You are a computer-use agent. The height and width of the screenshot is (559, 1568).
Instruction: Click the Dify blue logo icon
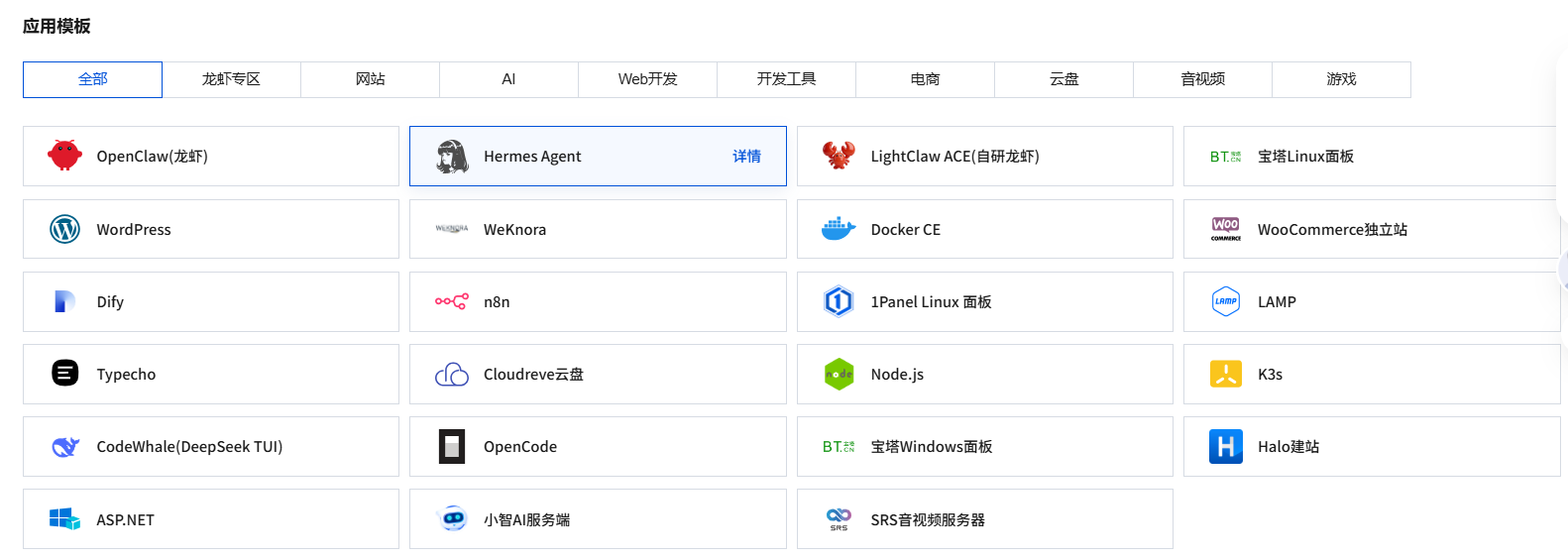[64, 301]
